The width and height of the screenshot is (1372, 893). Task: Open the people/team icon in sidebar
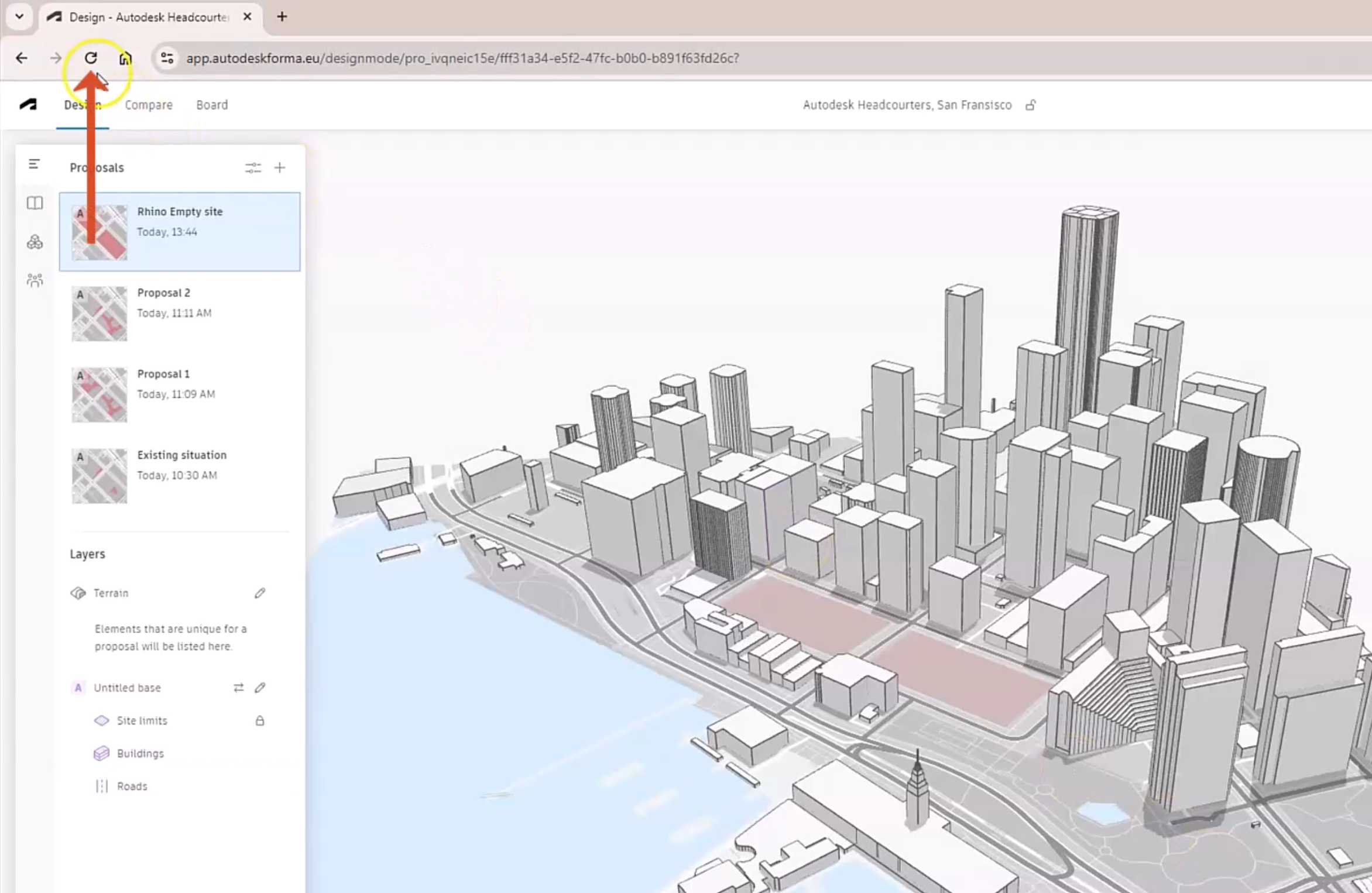[x=34, y=280]
